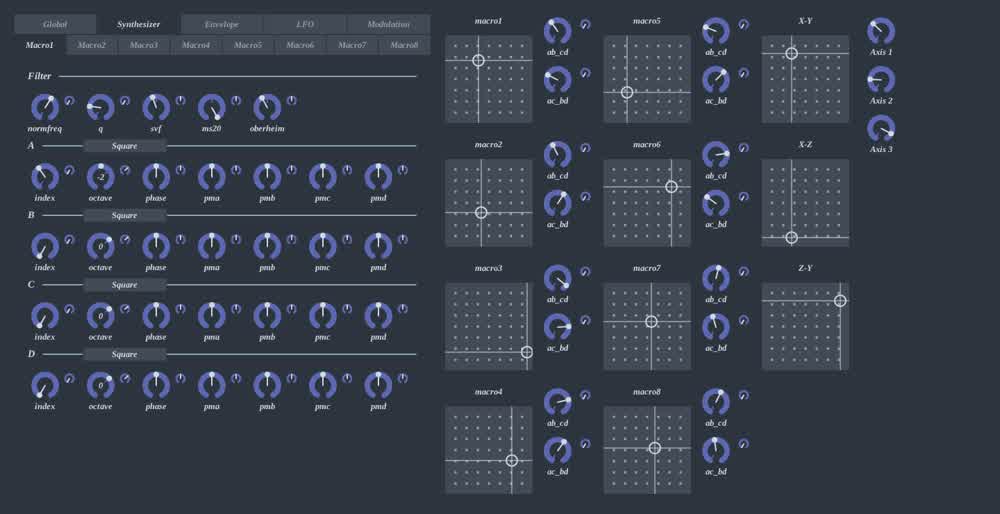Click macro1 ab_cd knob
The height and width of the screenshot is (514, 1000).
tap(557, 31)
